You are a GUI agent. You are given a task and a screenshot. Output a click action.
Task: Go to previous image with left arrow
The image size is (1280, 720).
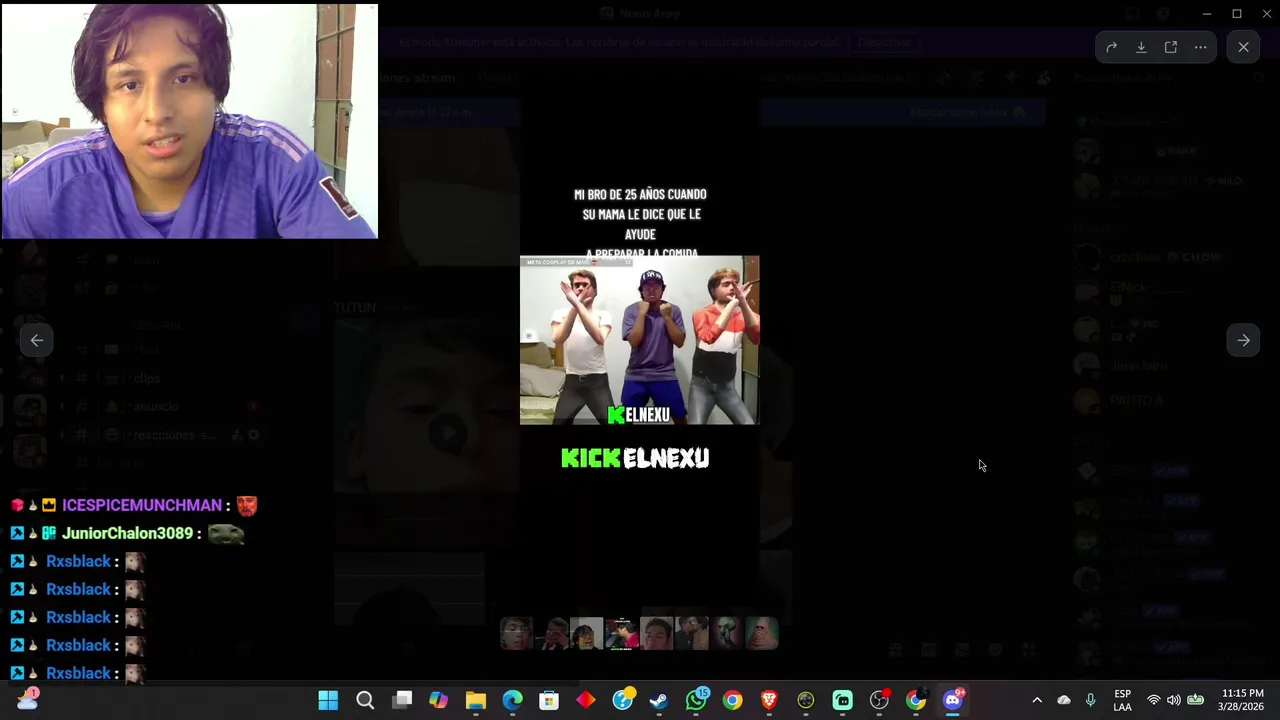[37, 340]
